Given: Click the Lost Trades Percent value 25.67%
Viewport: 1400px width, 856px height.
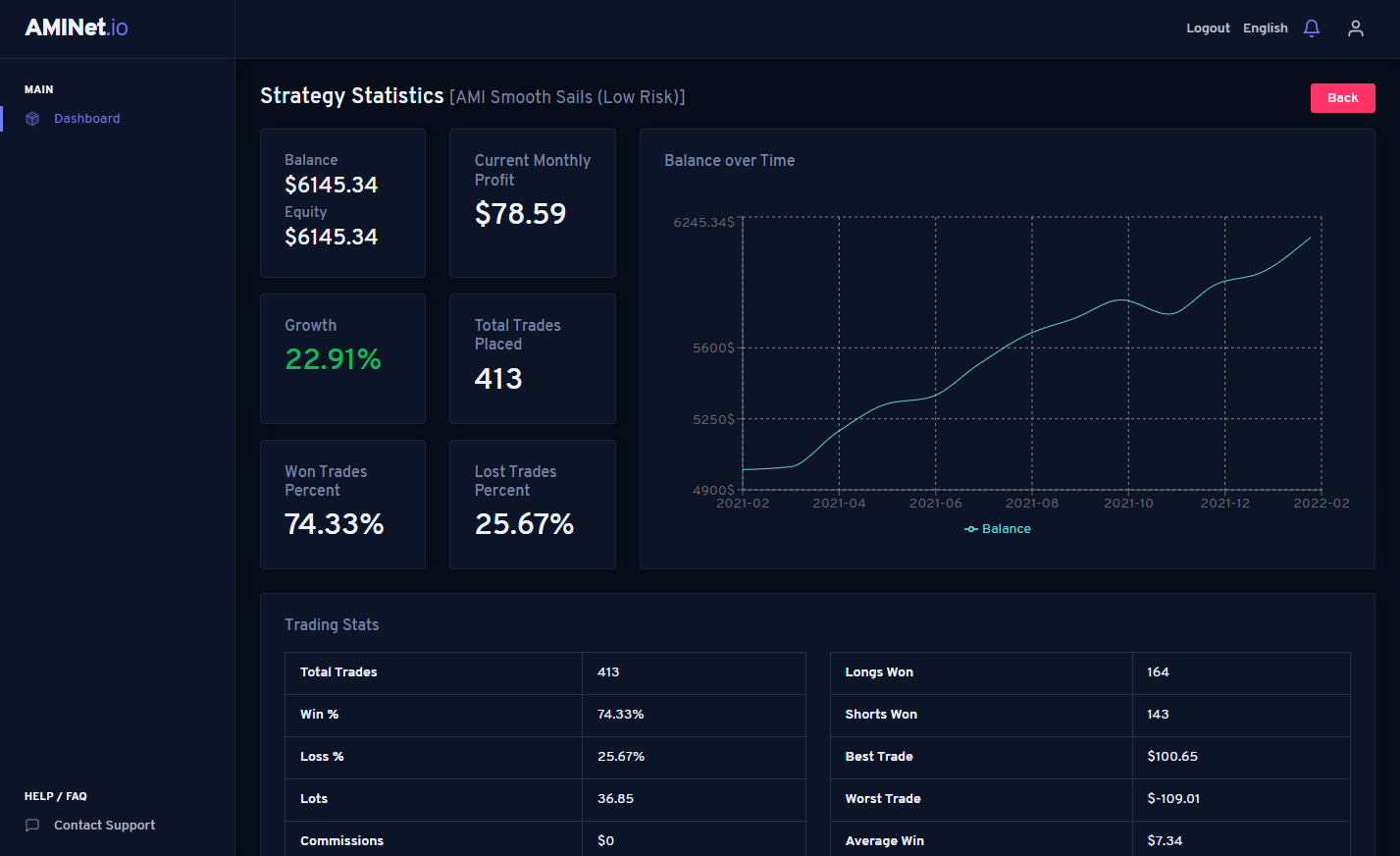Looking at the screenshot, I should [525, 524].
